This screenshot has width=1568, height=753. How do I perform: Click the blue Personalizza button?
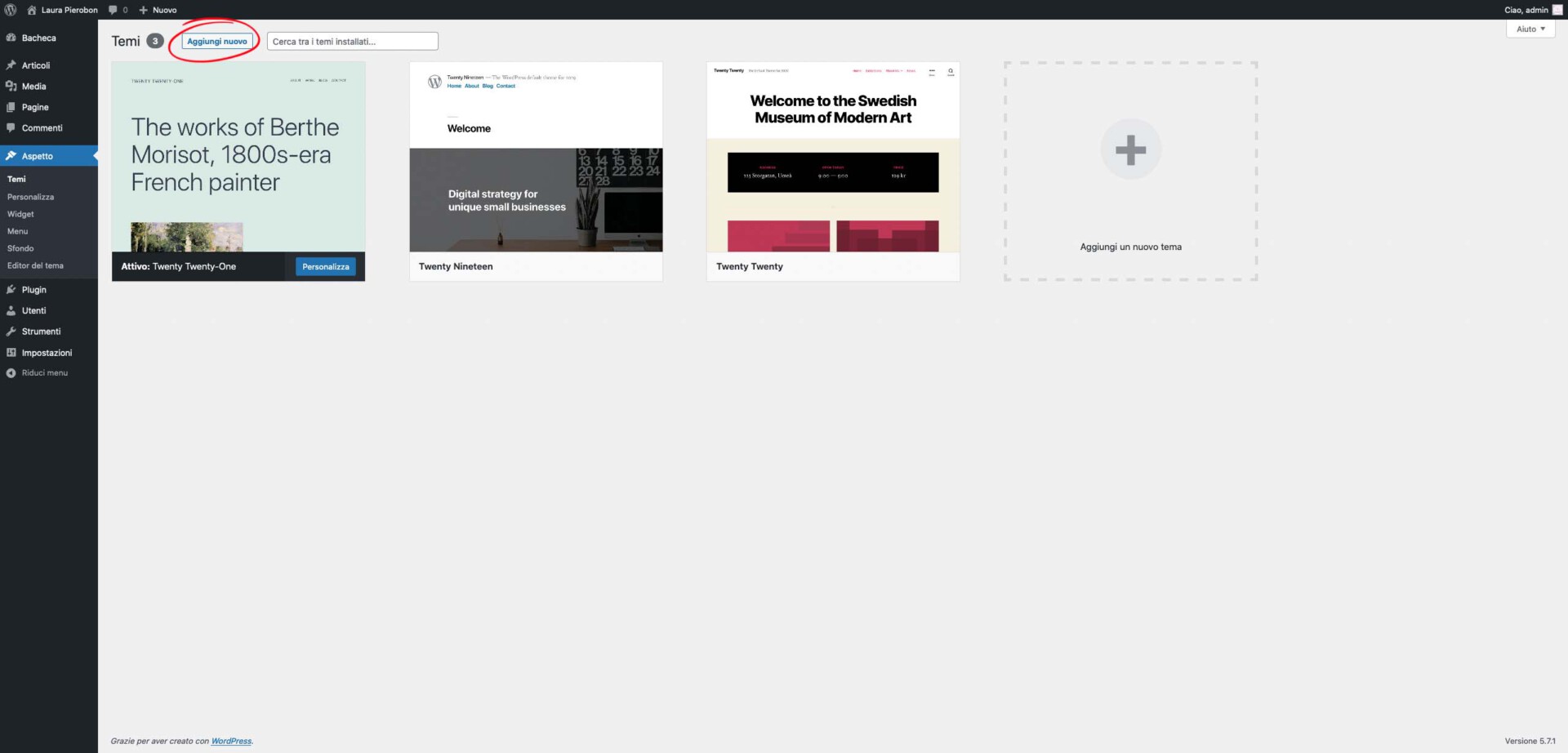(325, 266)
